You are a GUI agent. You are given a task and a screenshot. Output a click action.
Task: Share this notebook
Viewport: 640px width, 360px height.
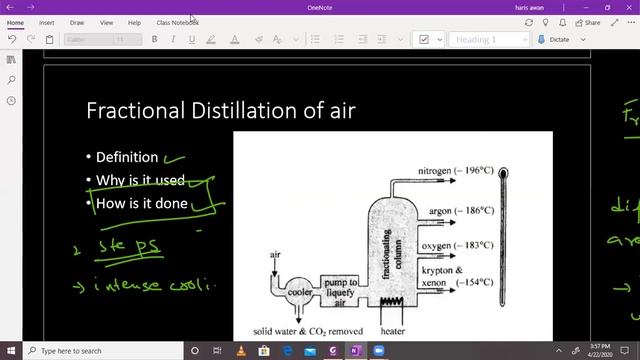(588, 23)
